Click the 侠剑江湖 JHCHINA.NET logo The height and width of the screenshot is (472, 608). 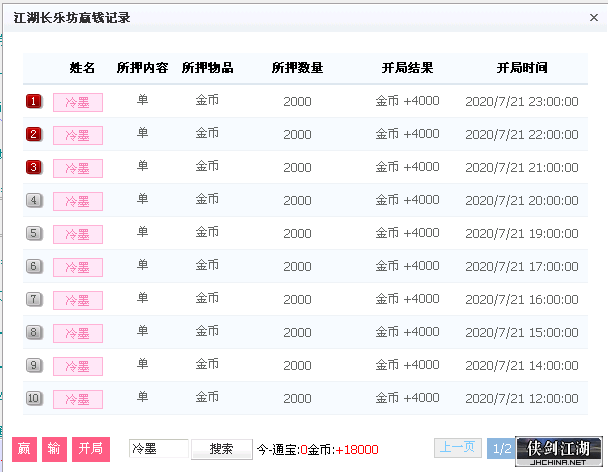(558, 451)
